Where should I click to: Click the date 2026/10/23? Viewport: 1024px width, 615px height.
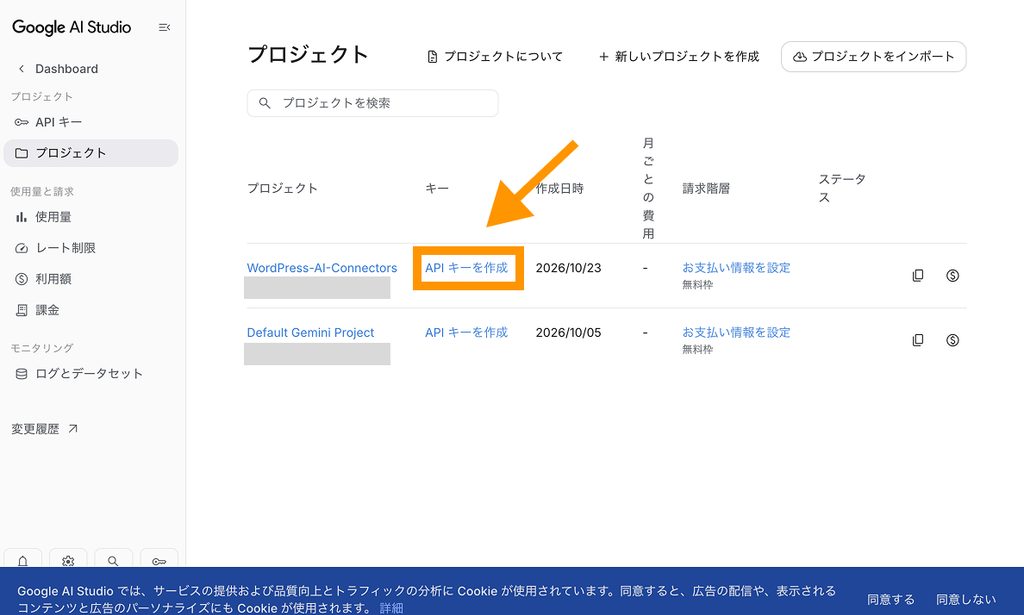pyautogui.click(x=568, y=268)
